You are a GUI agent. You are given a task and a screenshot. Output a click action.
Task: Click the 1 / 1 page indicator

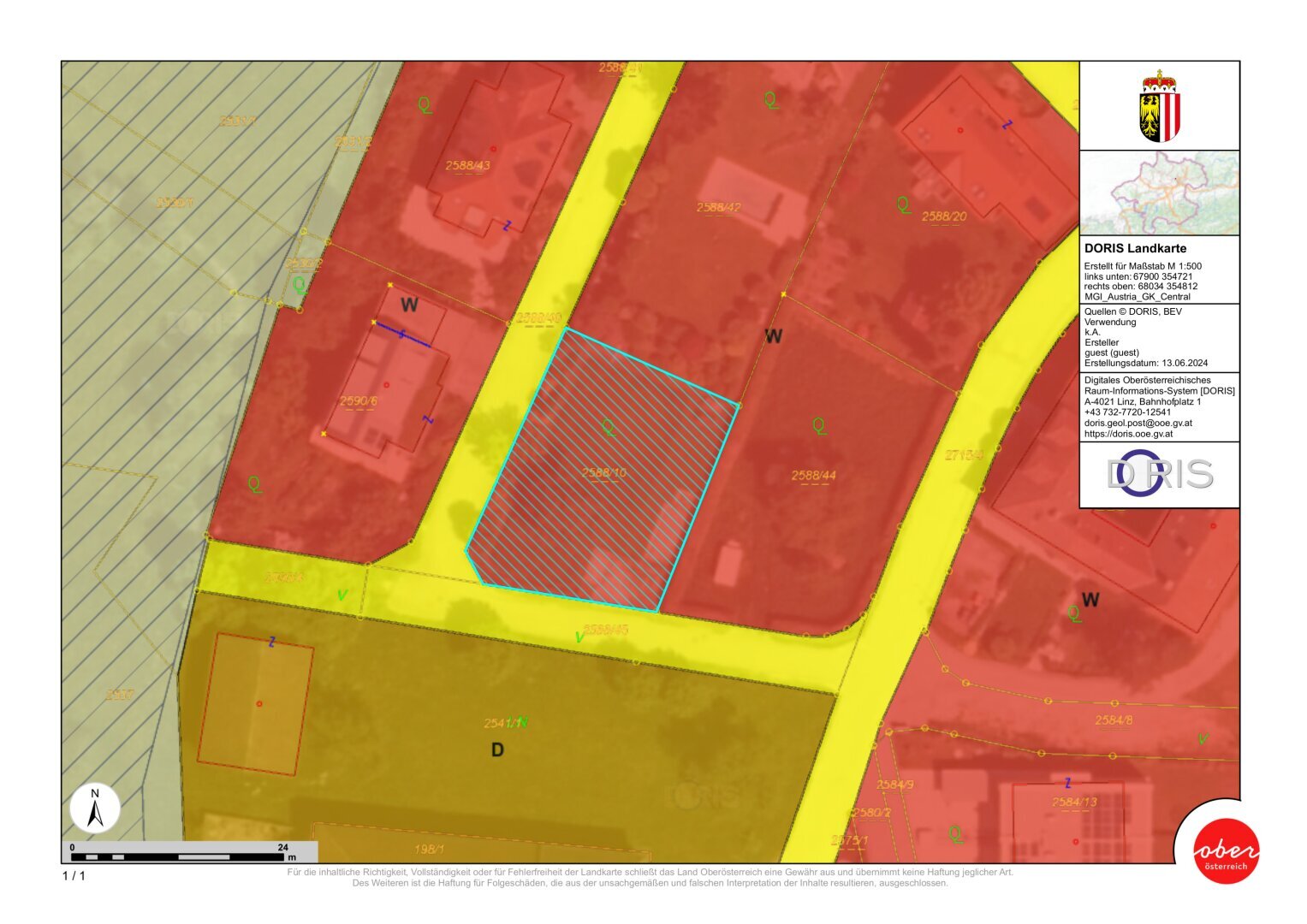tap(74, 875)
